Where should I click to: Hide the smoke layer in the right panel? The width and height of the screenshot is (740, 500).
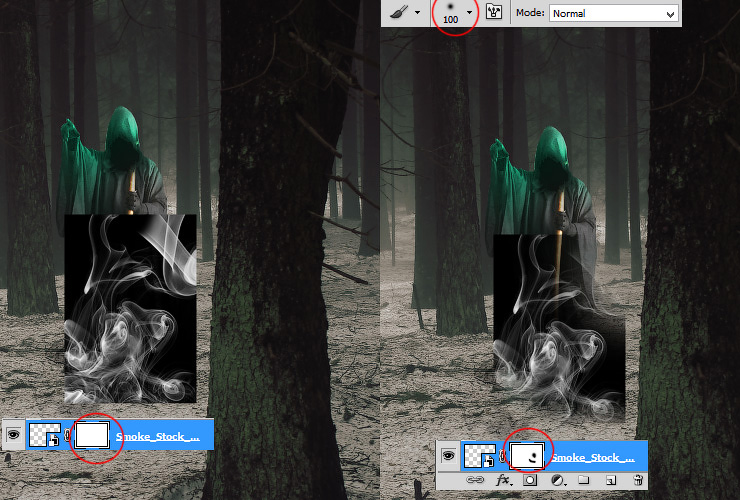(x=448, y=455)
